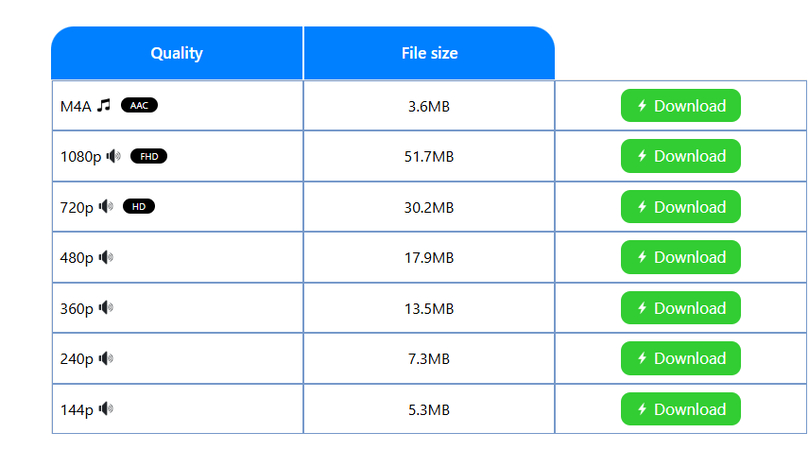Download the 720p 30.2MB video
Screen dimensions: 809x450
[681, 207]
